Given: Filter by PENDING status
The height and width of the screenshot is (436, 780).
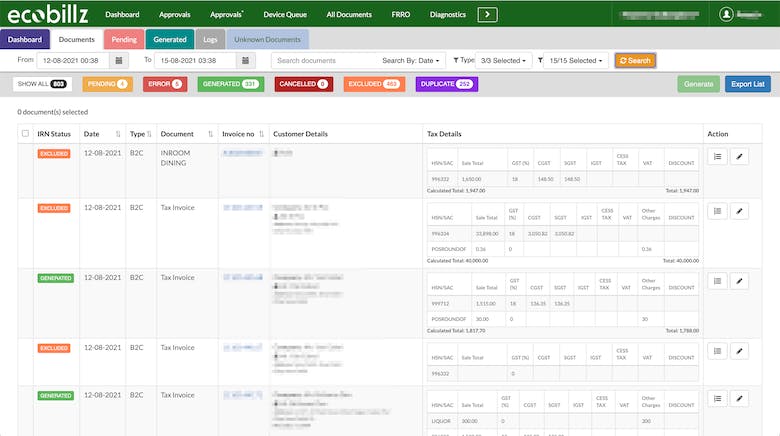Looking at the screenshot, I should 107,84.
